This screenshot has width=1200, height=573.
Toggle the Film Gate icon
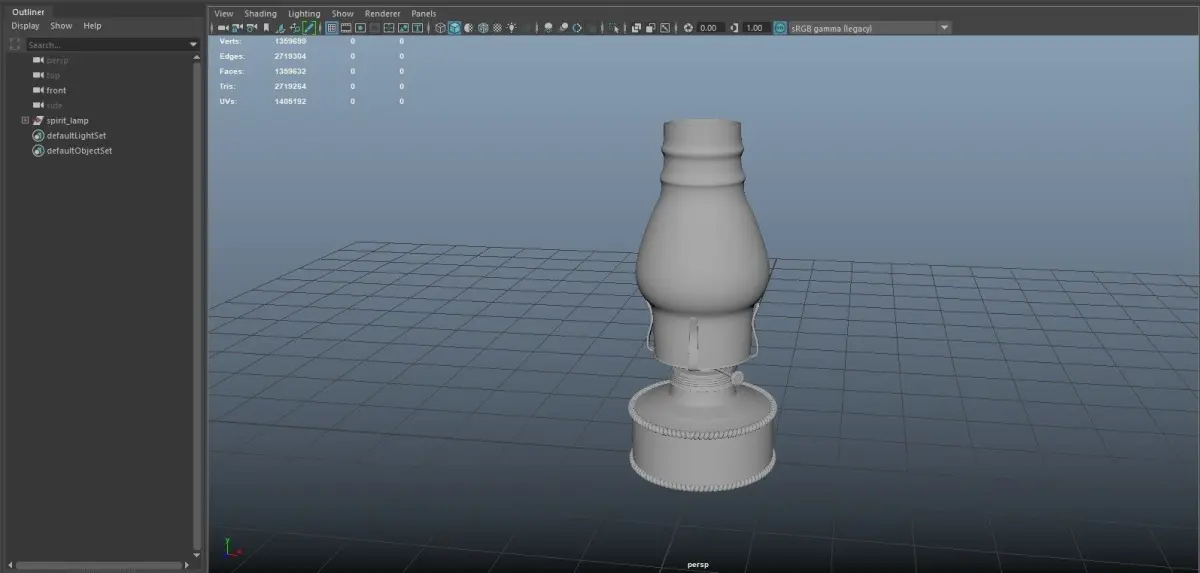[x=346, y=28]
